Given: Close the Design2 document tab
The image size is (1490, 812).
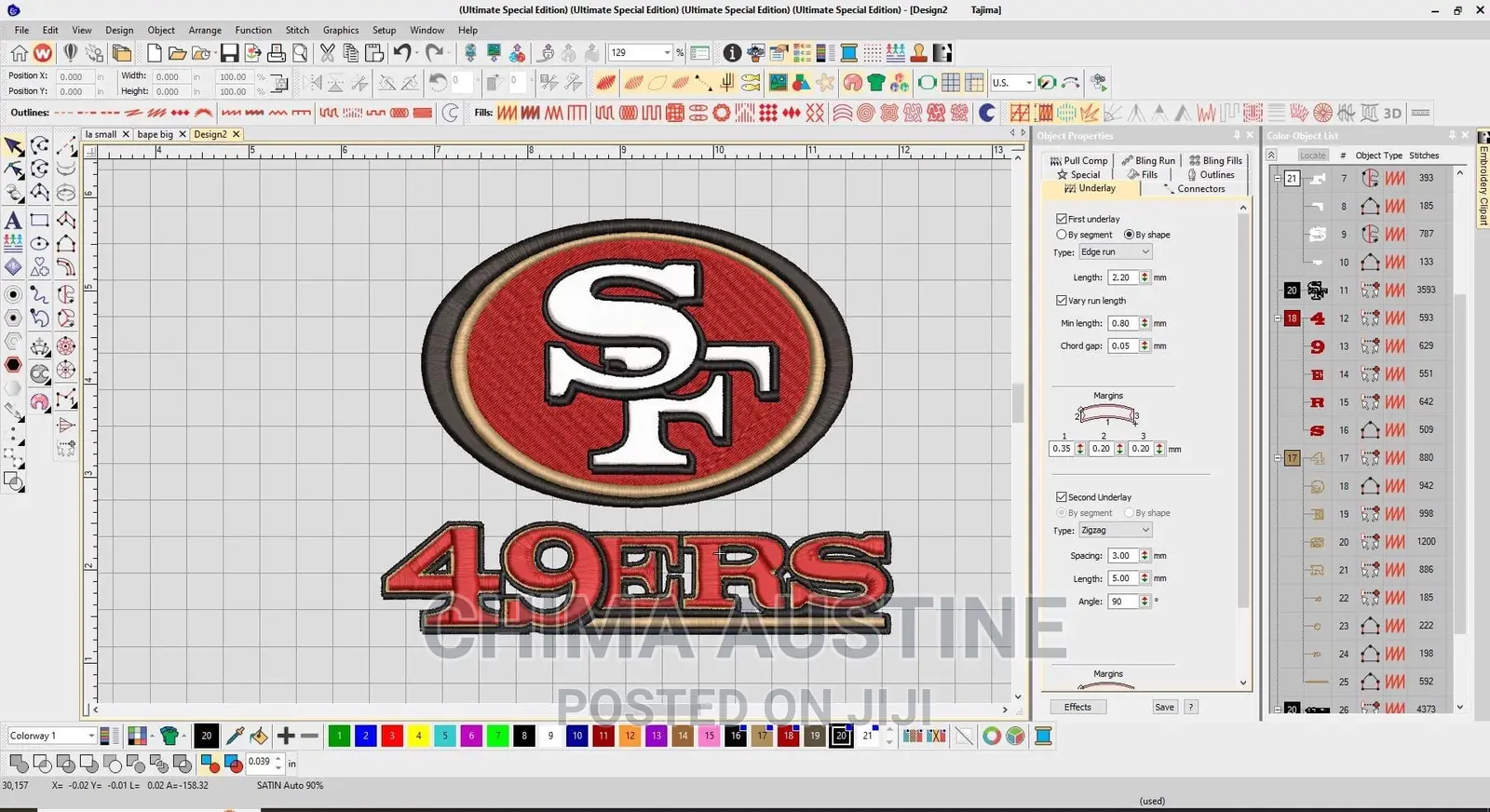Looking at the screenshot, I should (236, 134).
